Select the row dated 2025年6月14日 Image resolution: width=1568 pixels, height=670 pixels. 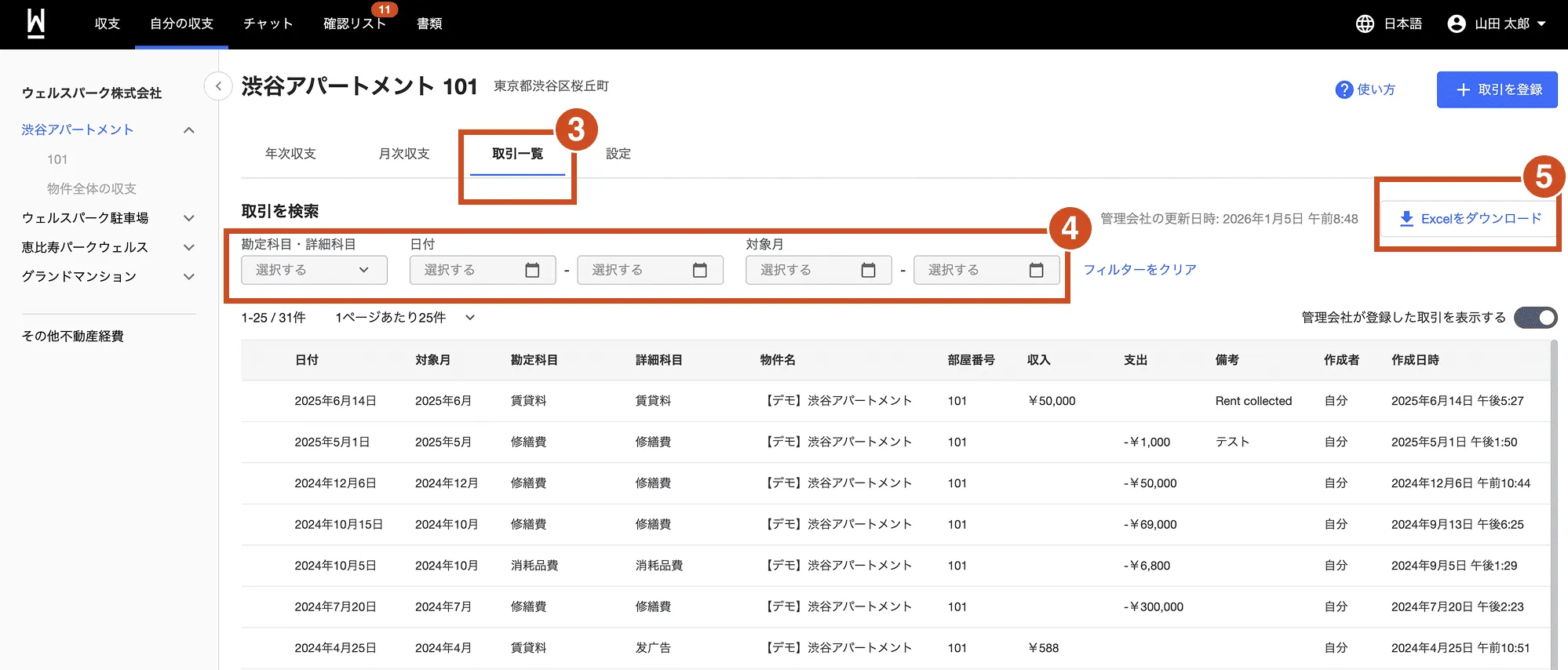point(895,401)
